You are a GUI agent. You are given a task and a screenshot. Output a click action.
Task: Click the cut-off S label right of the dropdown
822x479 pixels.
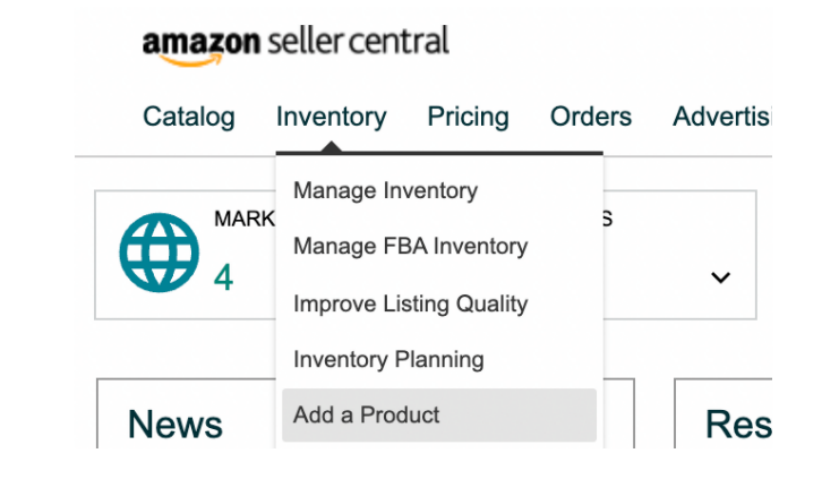[608, 219]
